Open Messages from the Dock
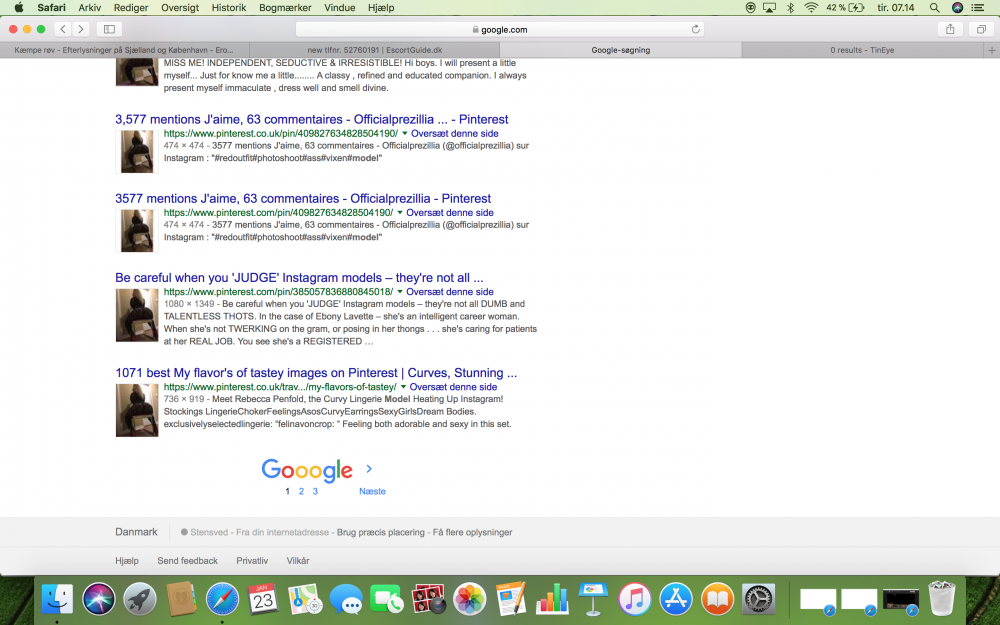 [346, 599]
